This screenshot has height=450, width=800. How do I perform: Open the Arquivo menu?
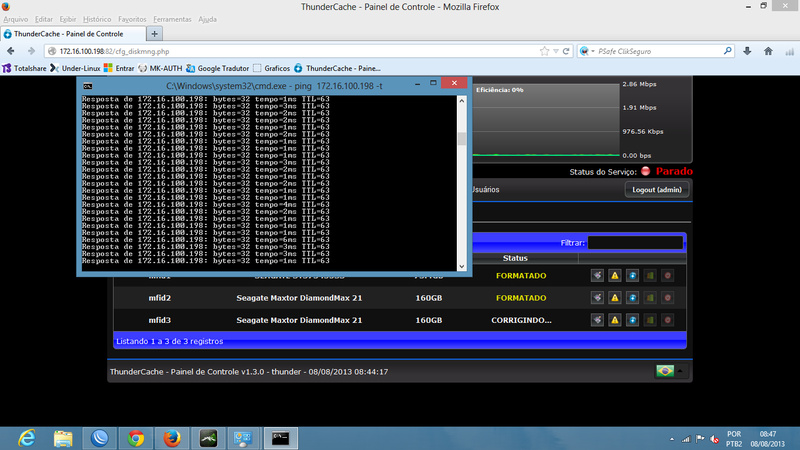click(x=15, y=19)
